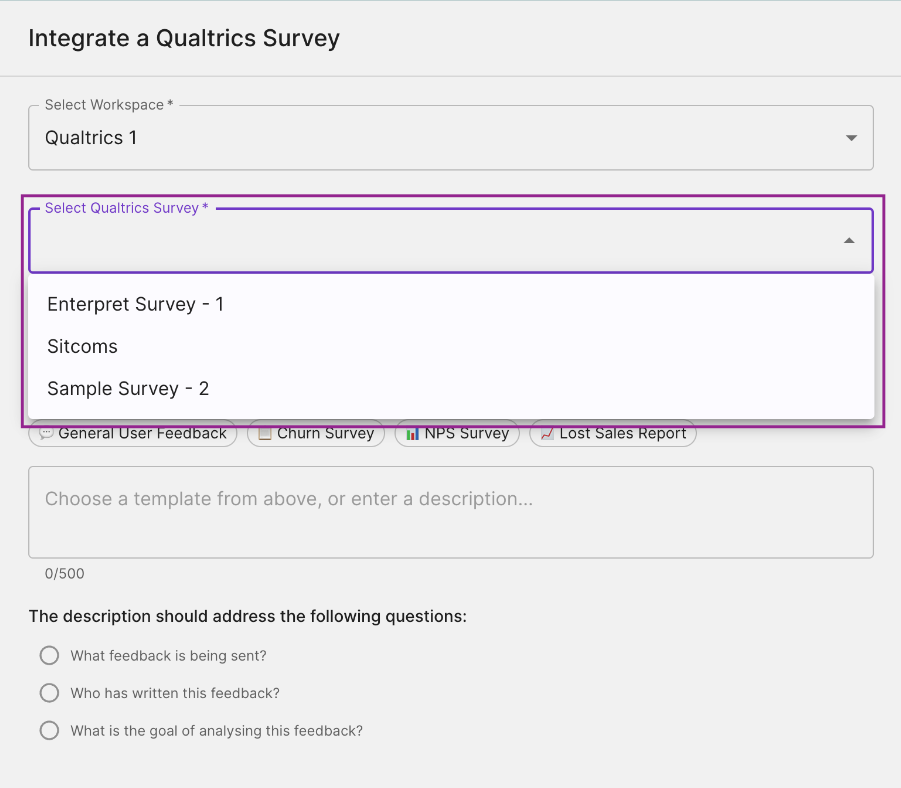Click the speech bubble icon on General User Feedback

[46, 433]
